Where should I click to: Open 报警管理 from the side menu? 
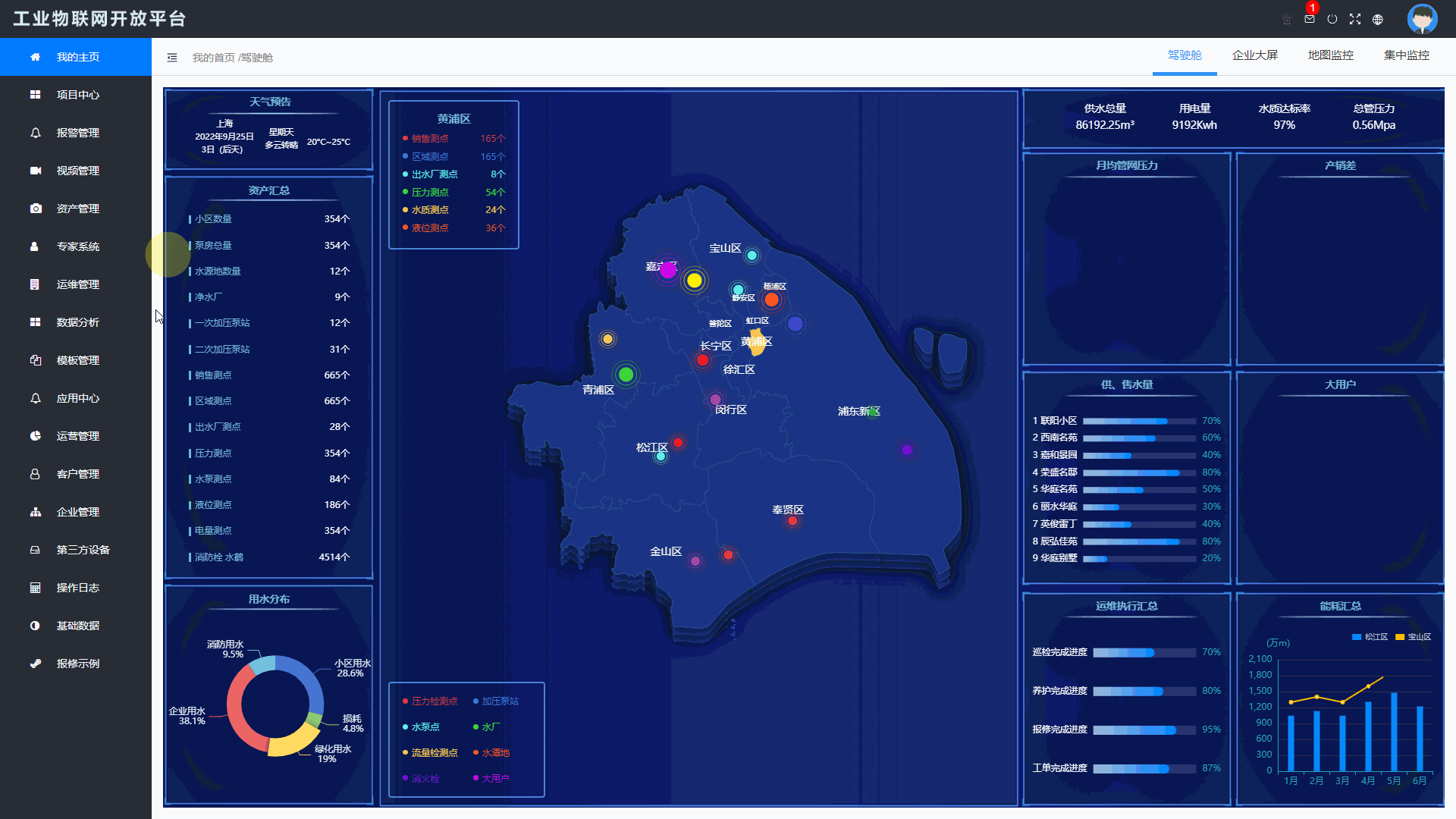(77, 133)
